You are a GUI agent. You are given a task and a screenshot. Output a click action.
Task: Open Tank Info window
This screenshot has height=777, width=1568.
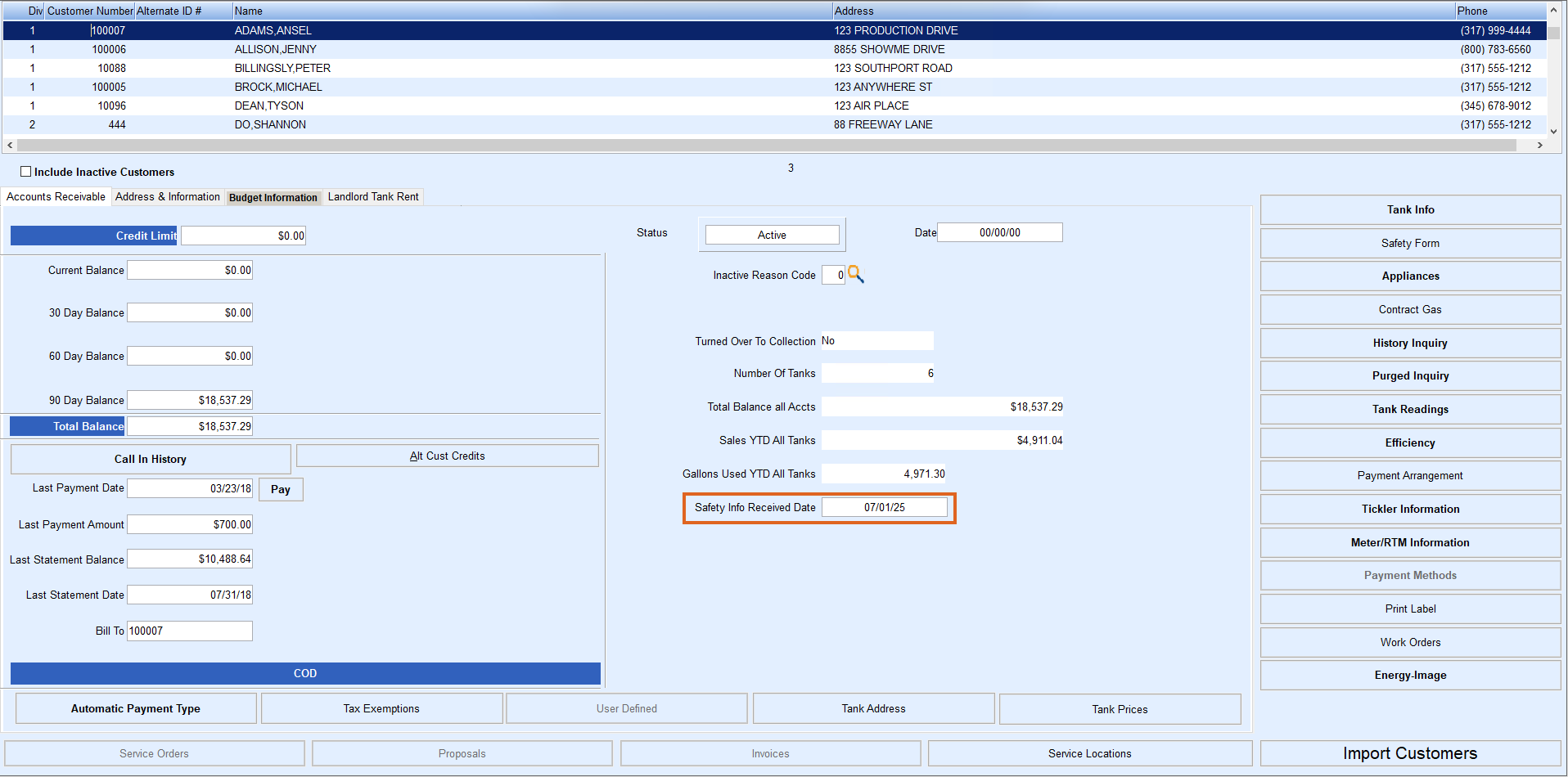[x=1409, y=210]
